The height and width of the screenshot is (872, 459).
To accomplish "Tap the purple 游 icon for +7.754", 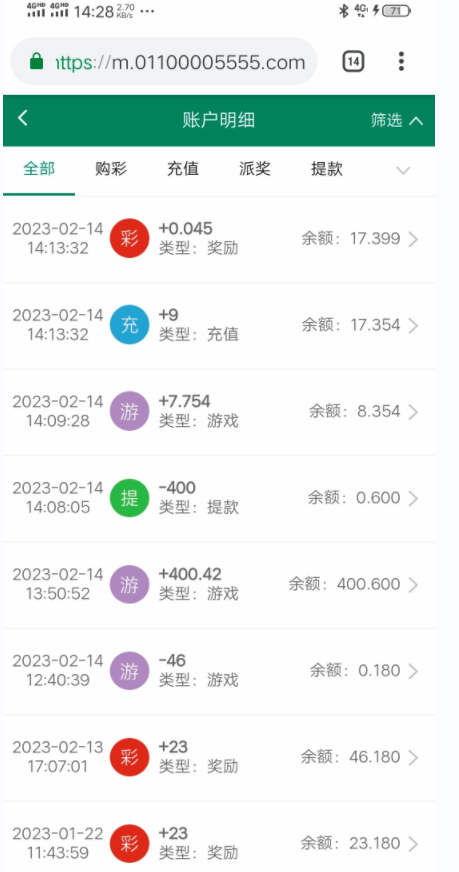I will pos(129,411).
